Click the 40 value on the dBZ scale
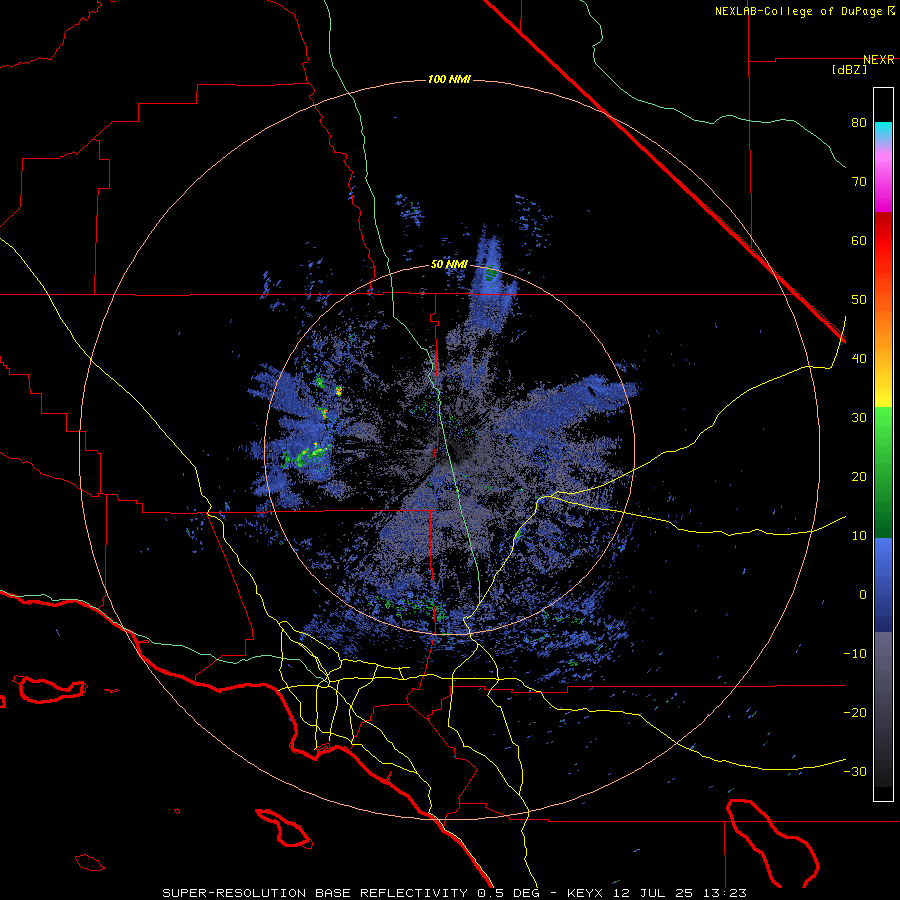Image resolution: width=900 pixels, height=900 pixels. point(859,359)
